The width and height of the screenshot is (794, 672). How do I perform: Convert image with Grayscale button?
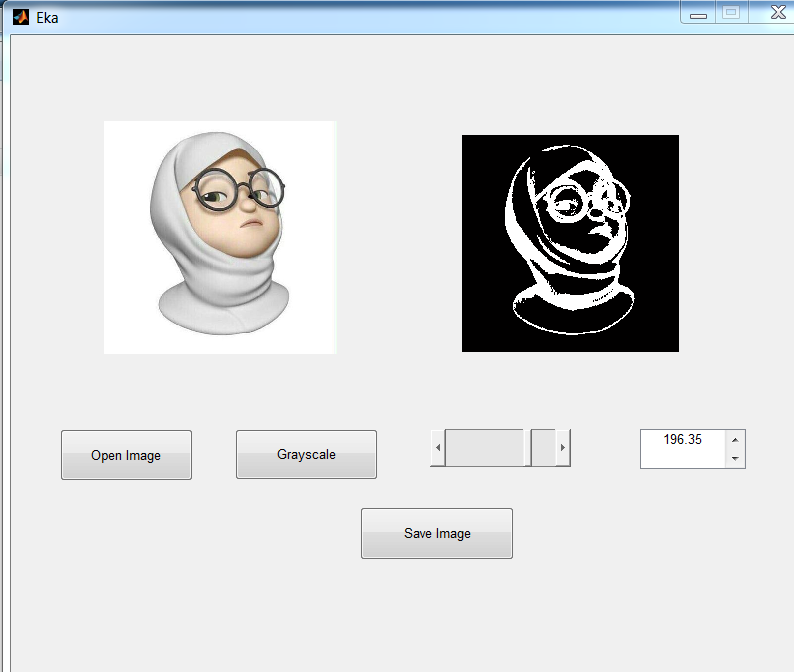coord(306,454)
